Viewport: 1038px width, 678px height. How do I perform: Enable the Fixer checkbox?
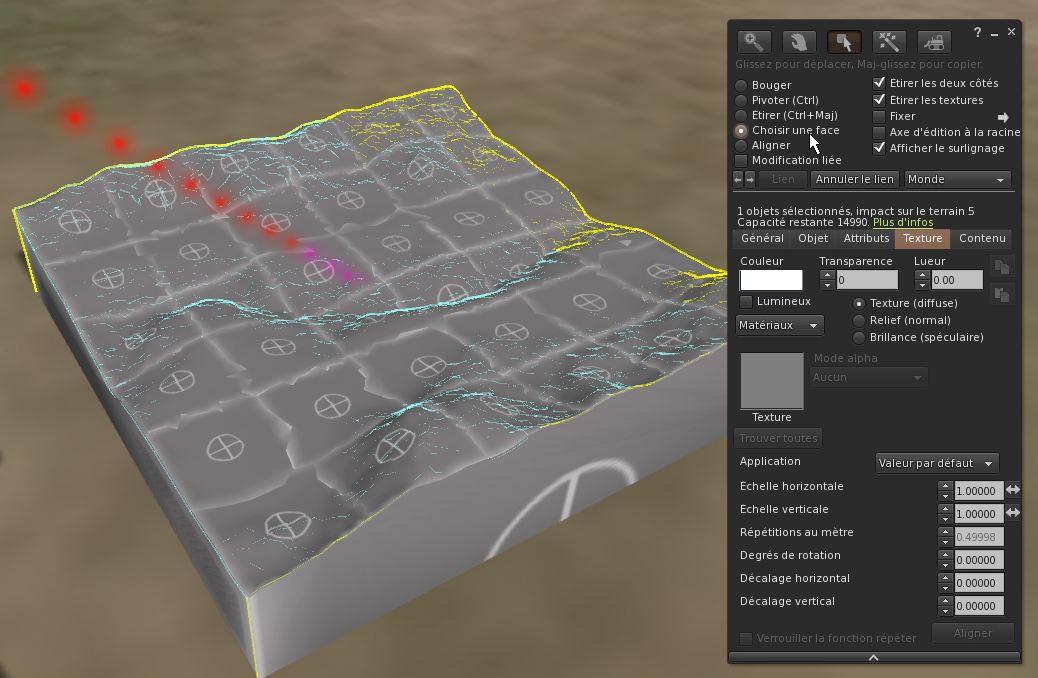point(880,116)
